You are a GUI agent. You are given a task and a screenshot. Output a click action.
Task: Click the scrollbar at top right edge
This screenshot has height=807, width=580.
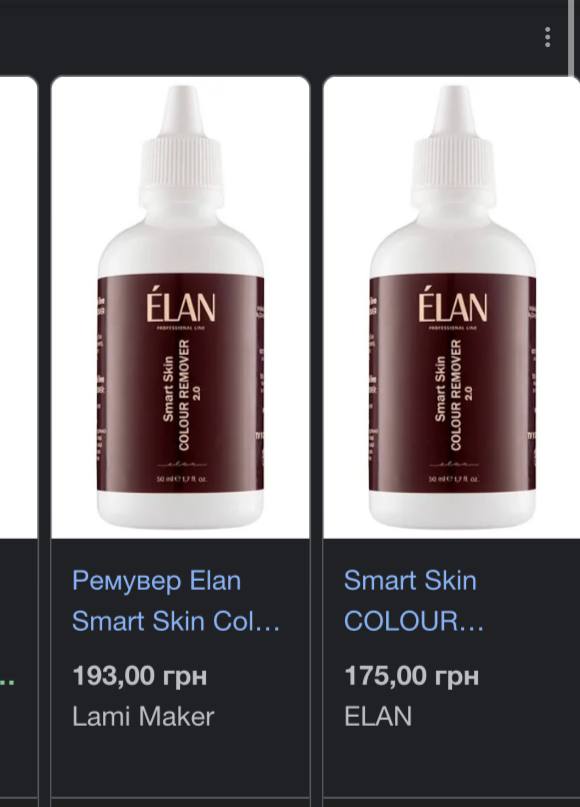(571, 38)
